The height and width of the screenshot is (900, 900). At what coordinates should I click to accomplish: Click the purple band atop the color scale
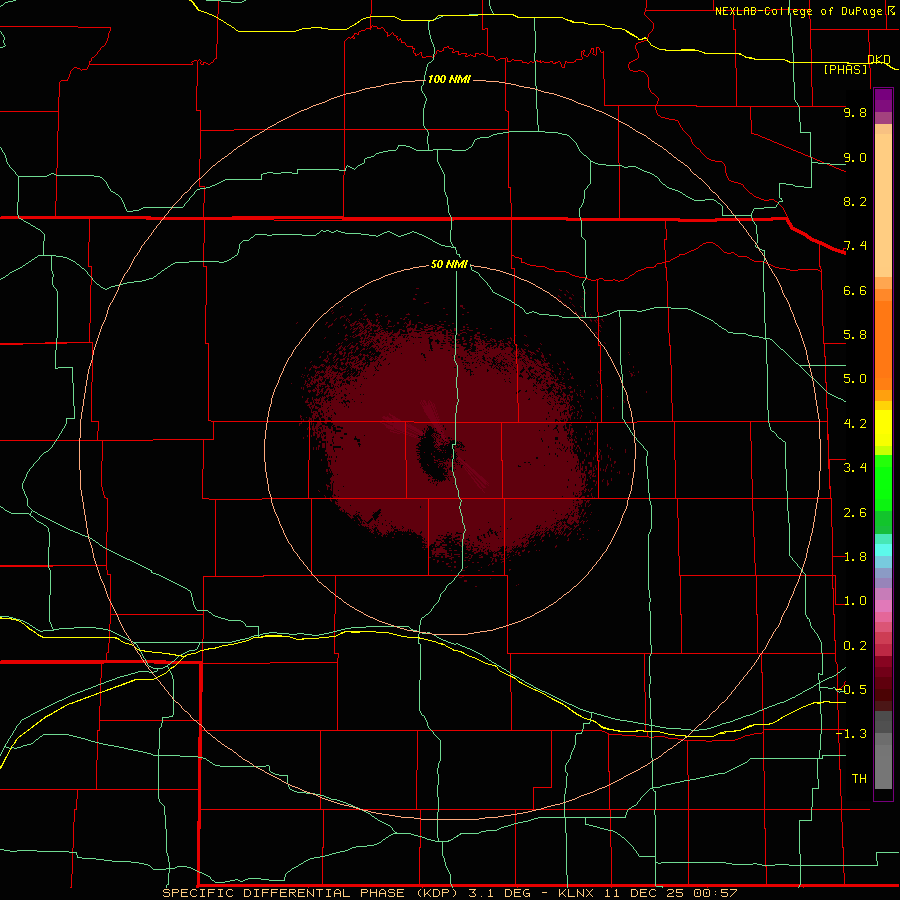[x=883, y=100]
